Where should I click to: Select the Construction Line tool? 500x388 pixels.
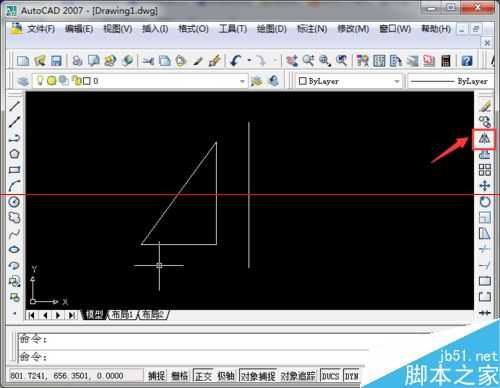pos(14,122)
